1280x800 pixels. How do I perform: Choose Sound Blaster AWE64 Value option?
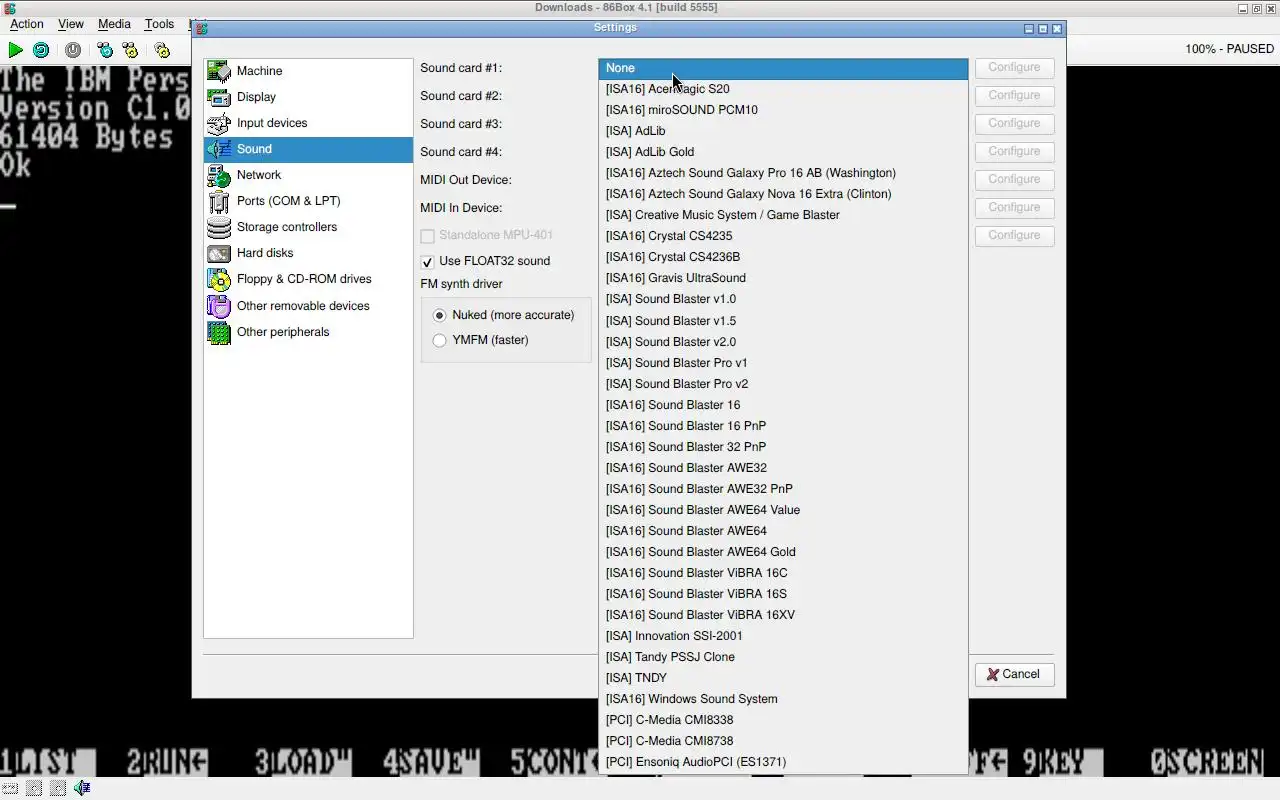coord(783,510)
